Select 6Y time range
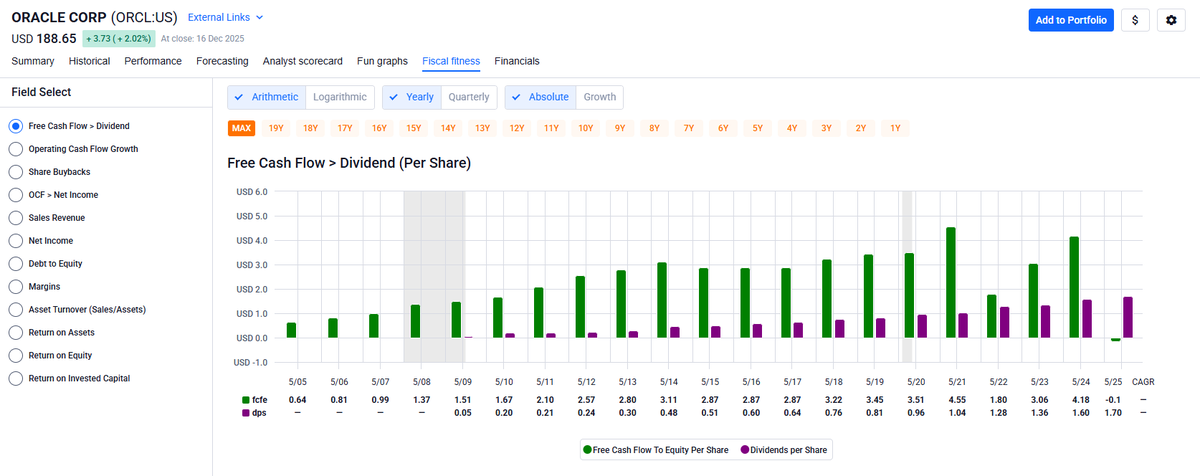The image size is (1200, 476). [723, 128]
